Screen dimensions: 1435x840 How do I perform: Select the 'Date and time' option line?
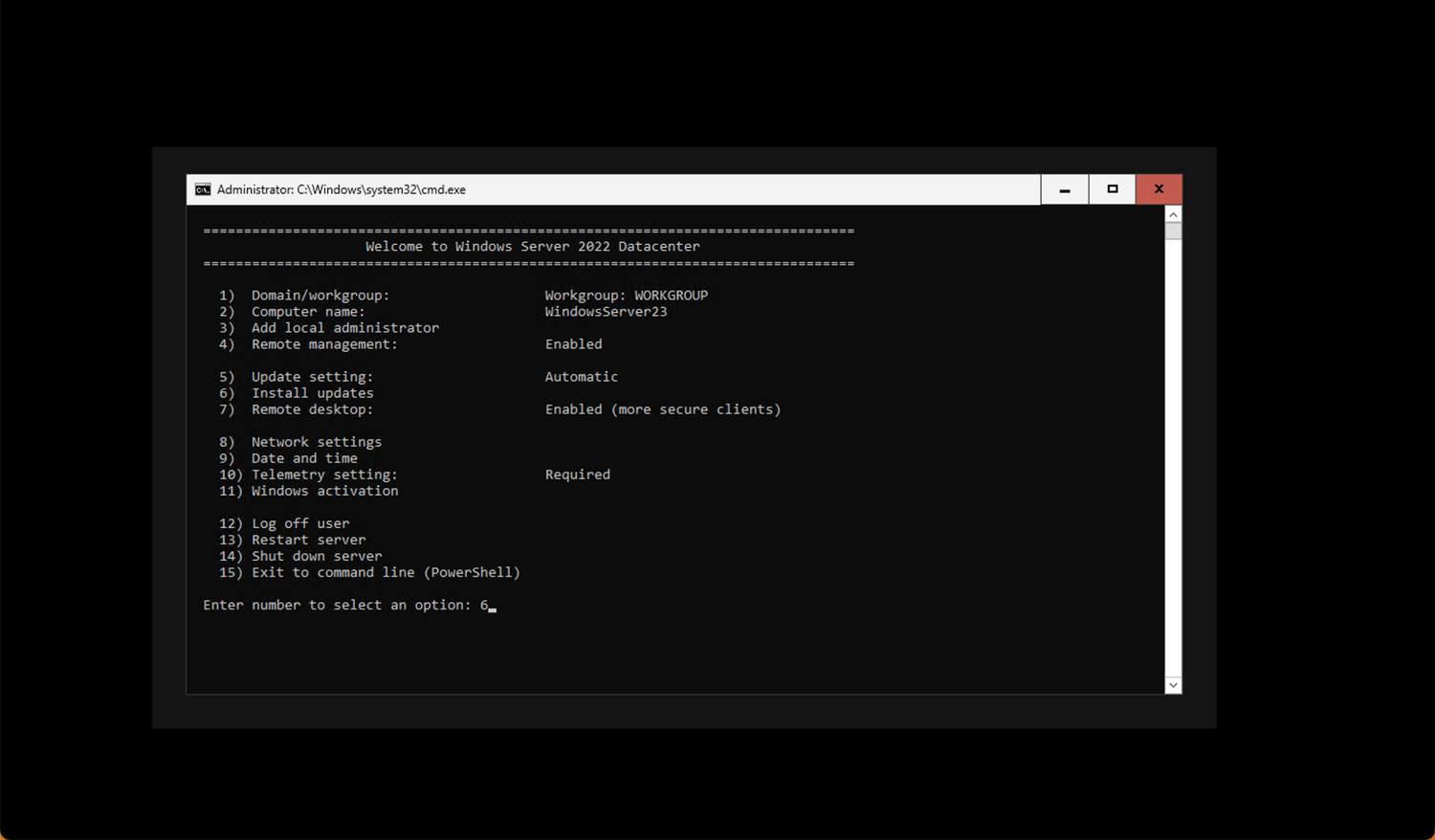(288, 458)
